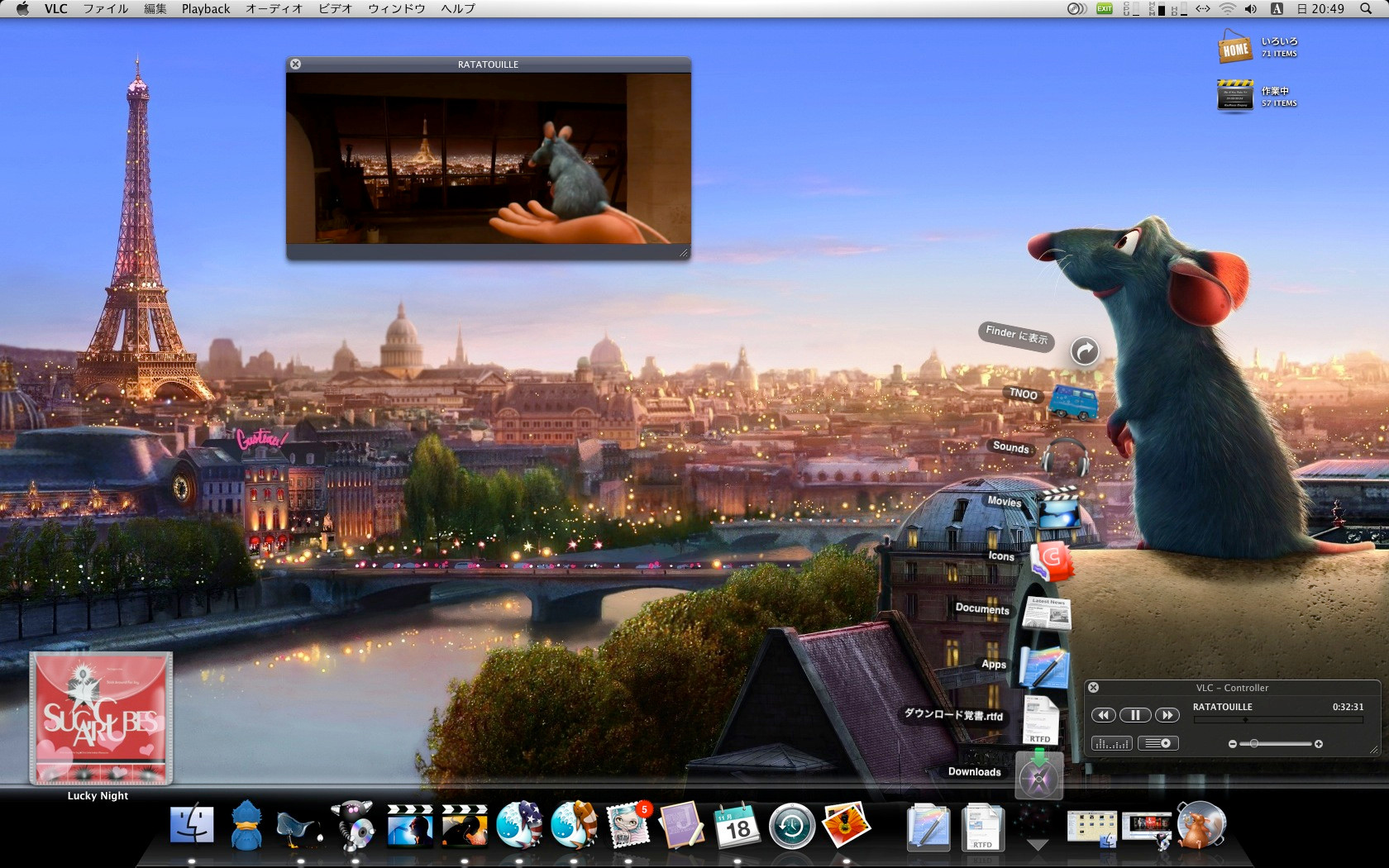Click the RATATOUILLE video frame
Image resolution: width=1389 pixels, height=868 pixels.
(488, 158)
